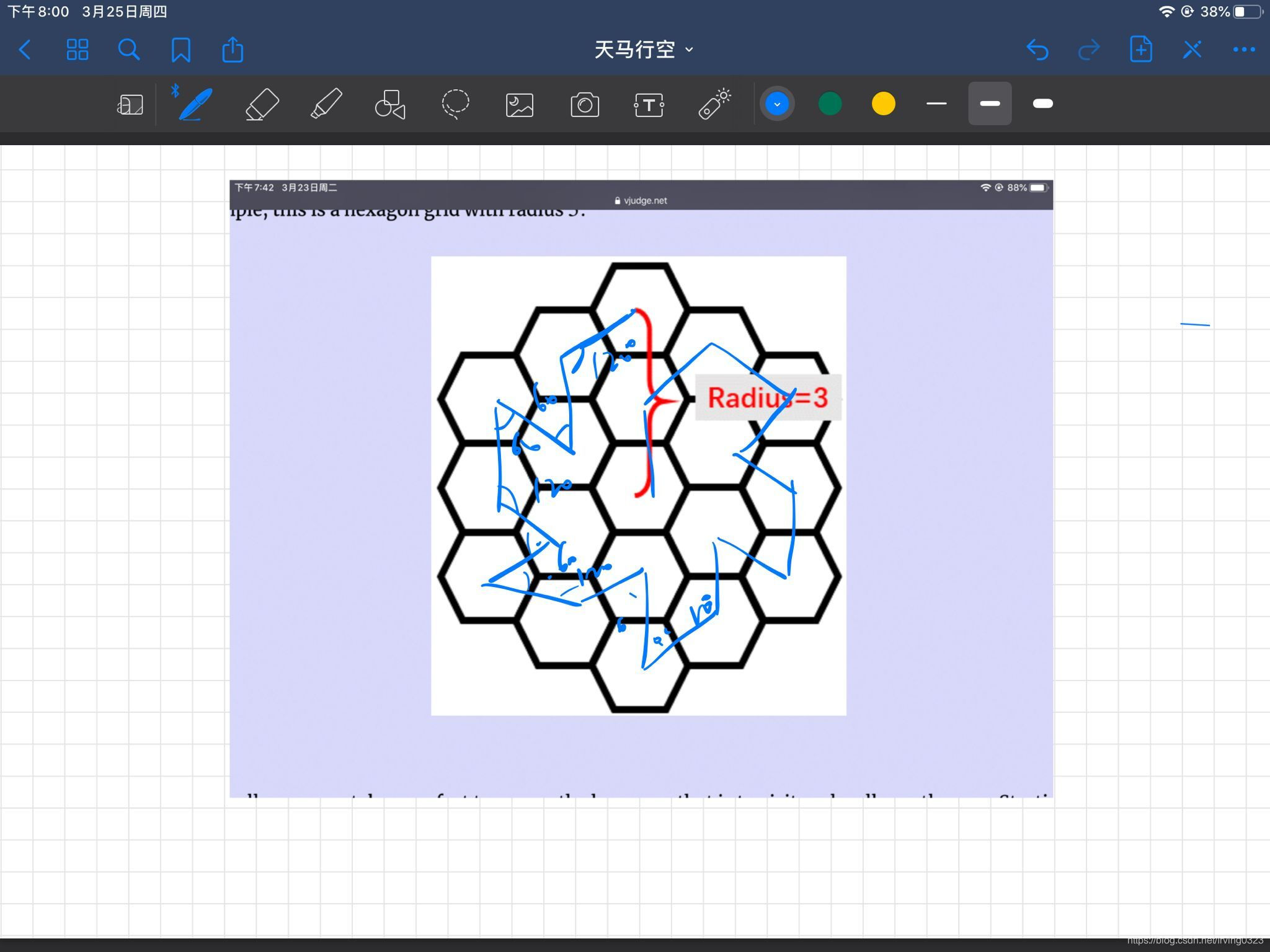This screenshot has width=1270, height=952.
Task: Select the Highlighter tool
Action: pyautogui.click(x=326, y=104)
